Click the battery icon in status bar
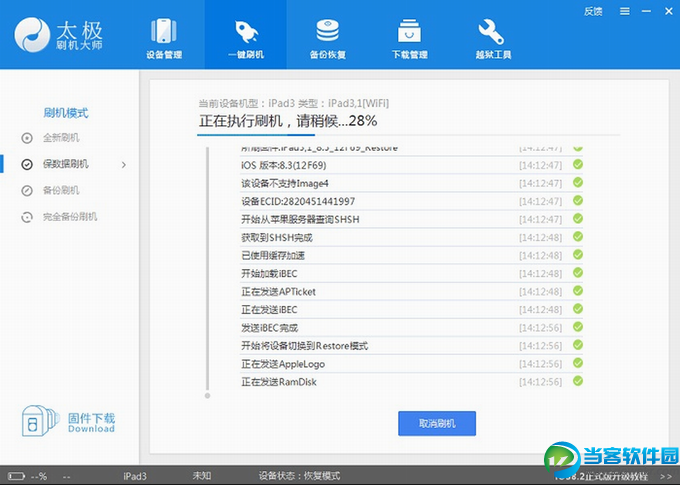 point(16,476)
